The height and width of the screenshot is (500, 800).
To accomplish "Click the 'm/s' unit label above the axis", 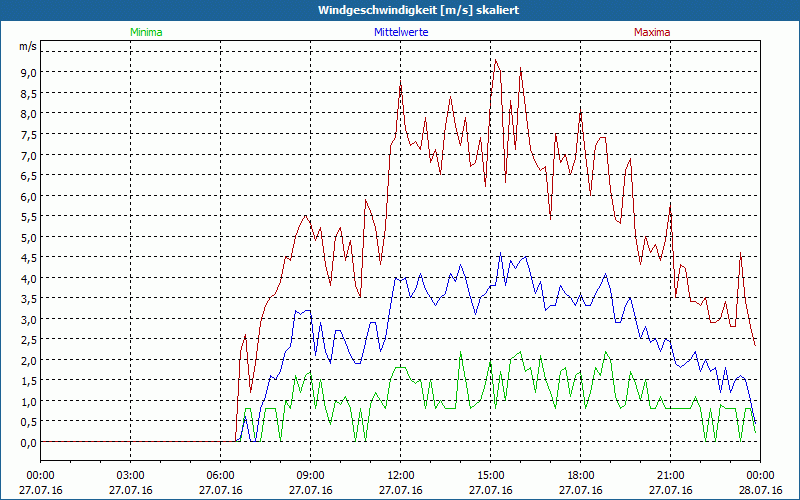I will click(x=28, y=47).
